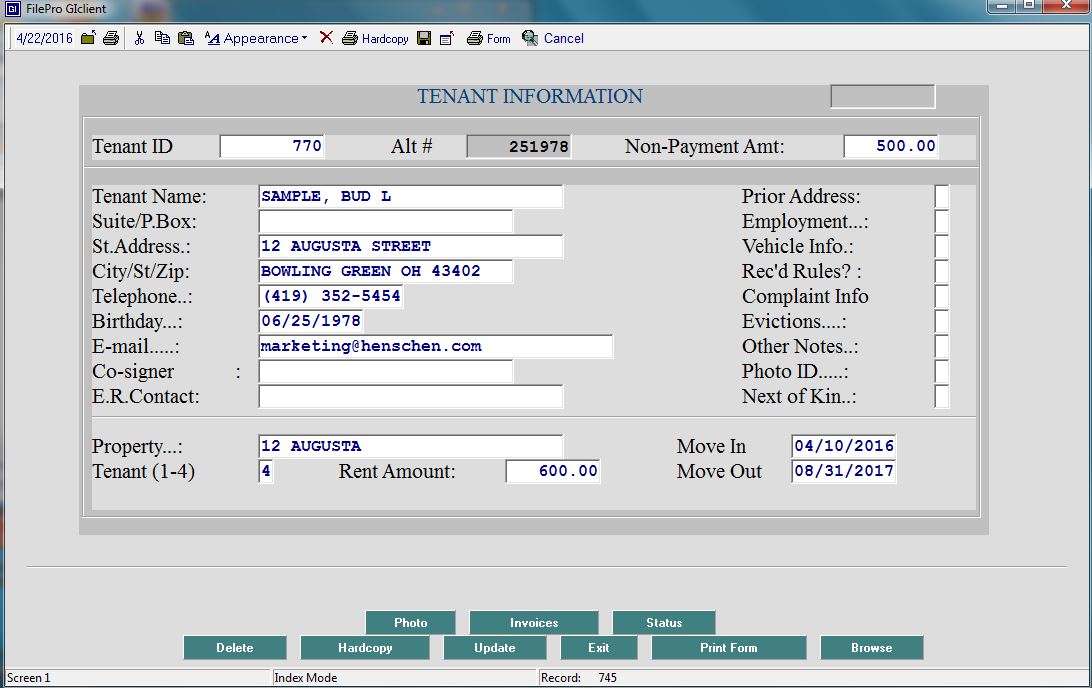Viewport: 1092px width, 688px height.
Task: Click the Browse button
Action: tap(871, 648)
